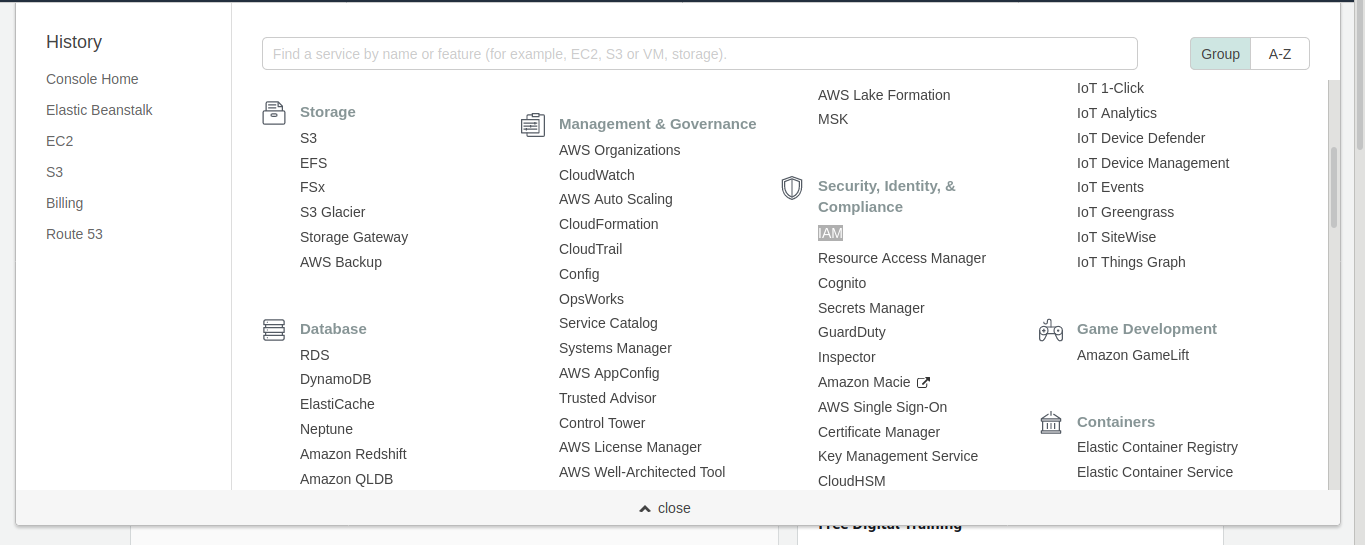Open Service Catalog
This screenshot has height=545, width=1365.
click(608, 323)
